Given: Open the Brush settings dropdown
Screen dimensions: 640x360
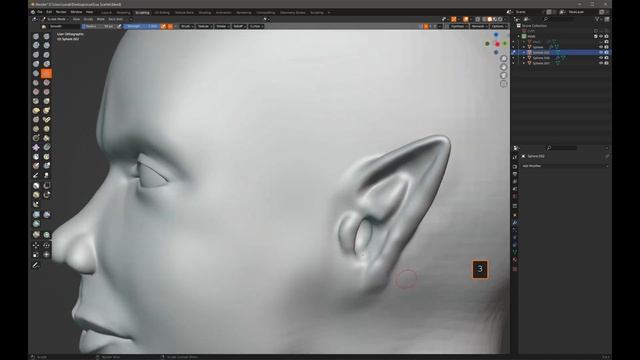Looking at the screenshot, I should pyautogui.click(x=187, y=26).
